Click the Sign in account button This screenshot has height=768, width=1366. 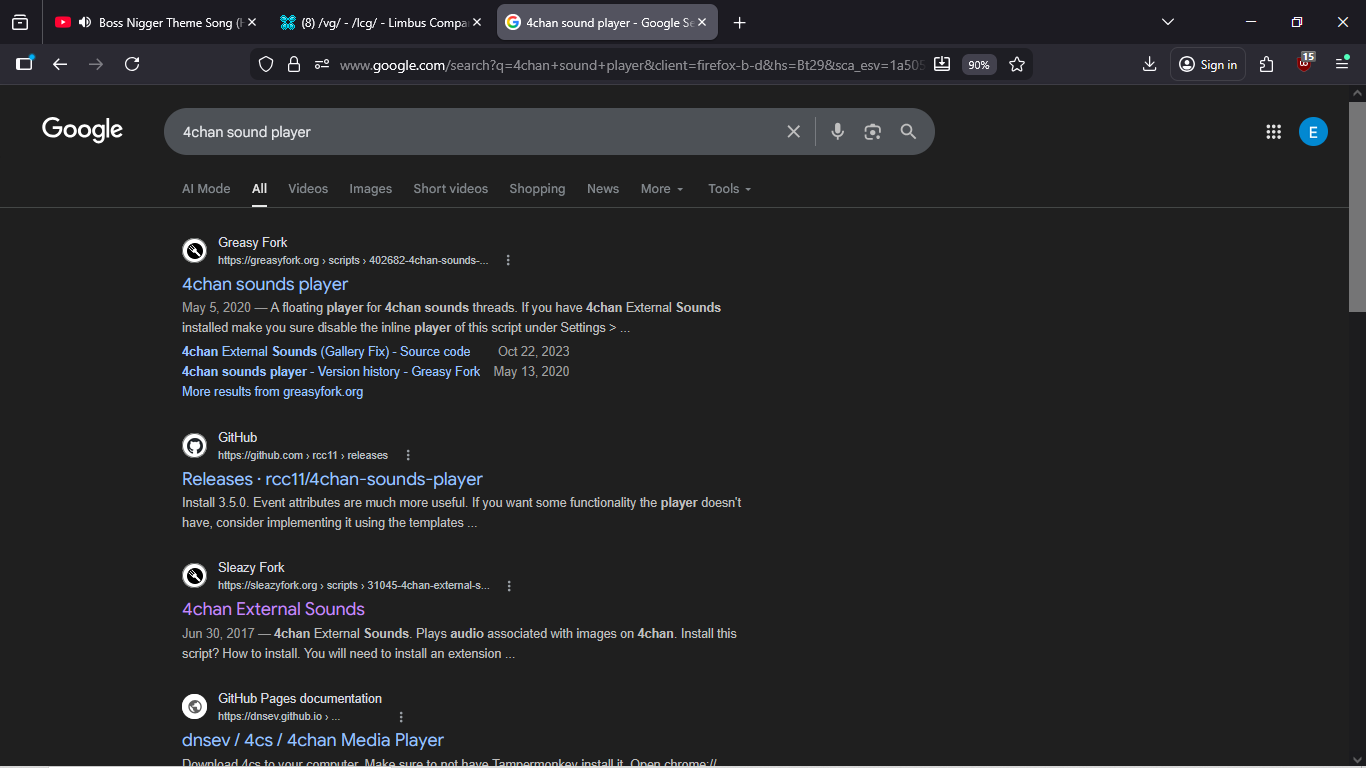[x=1208, y=64]
